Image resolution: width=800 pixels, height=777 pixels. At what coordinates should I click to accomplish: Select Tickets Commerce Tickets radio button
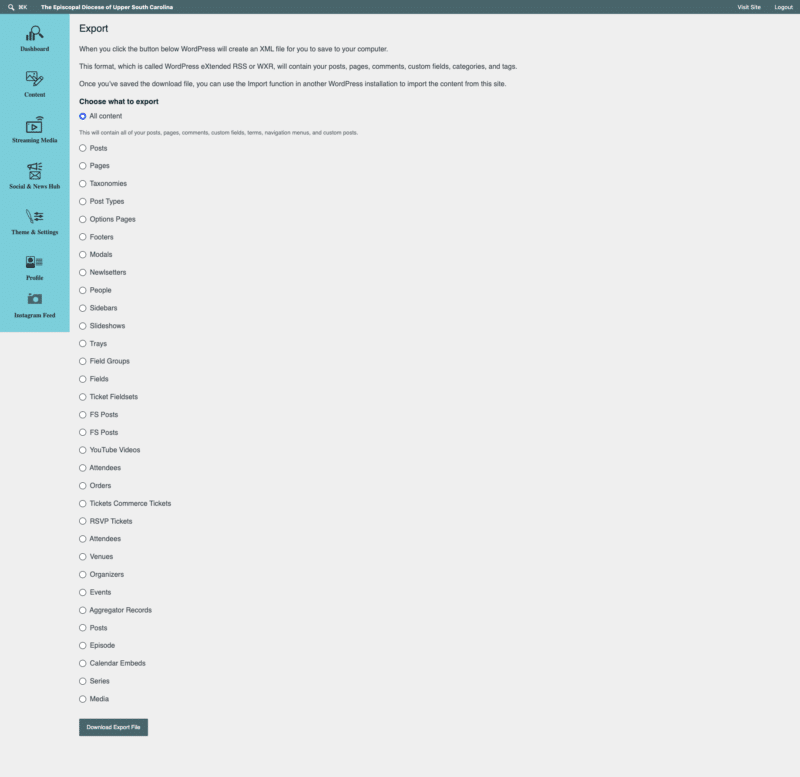[x=83, y=504]
